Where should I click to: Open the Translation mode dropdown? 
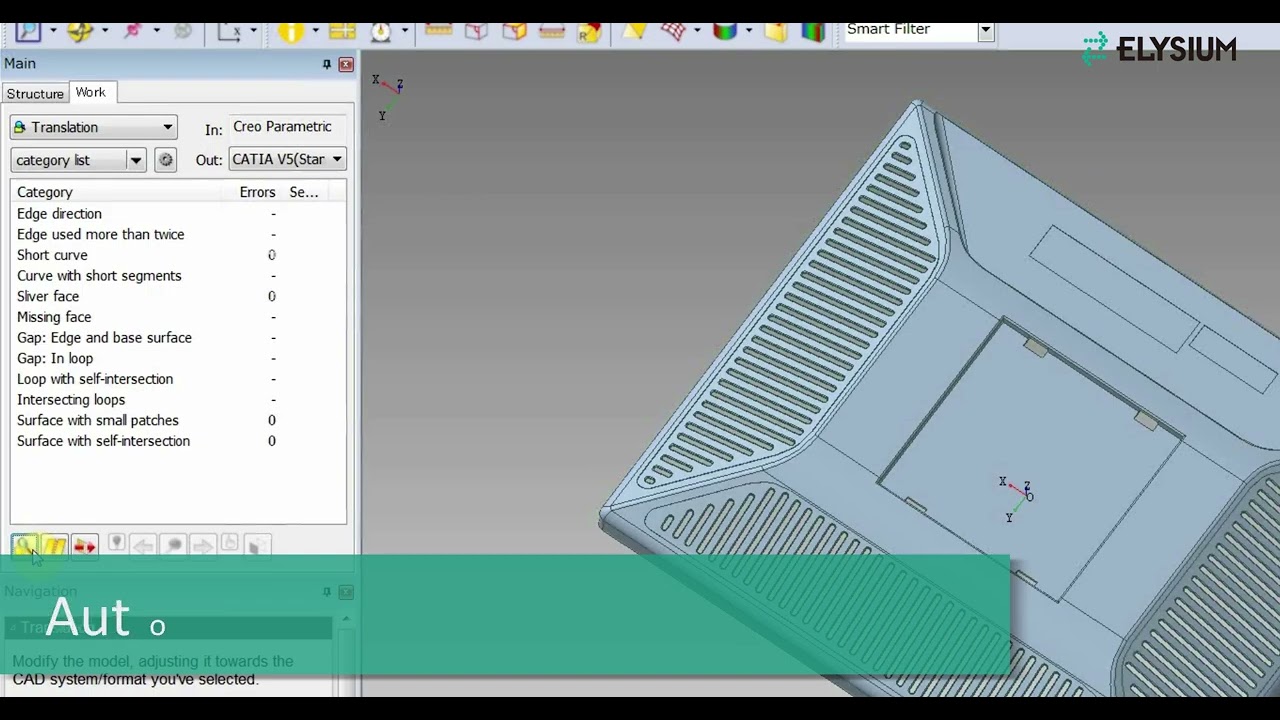click(94, 127)
